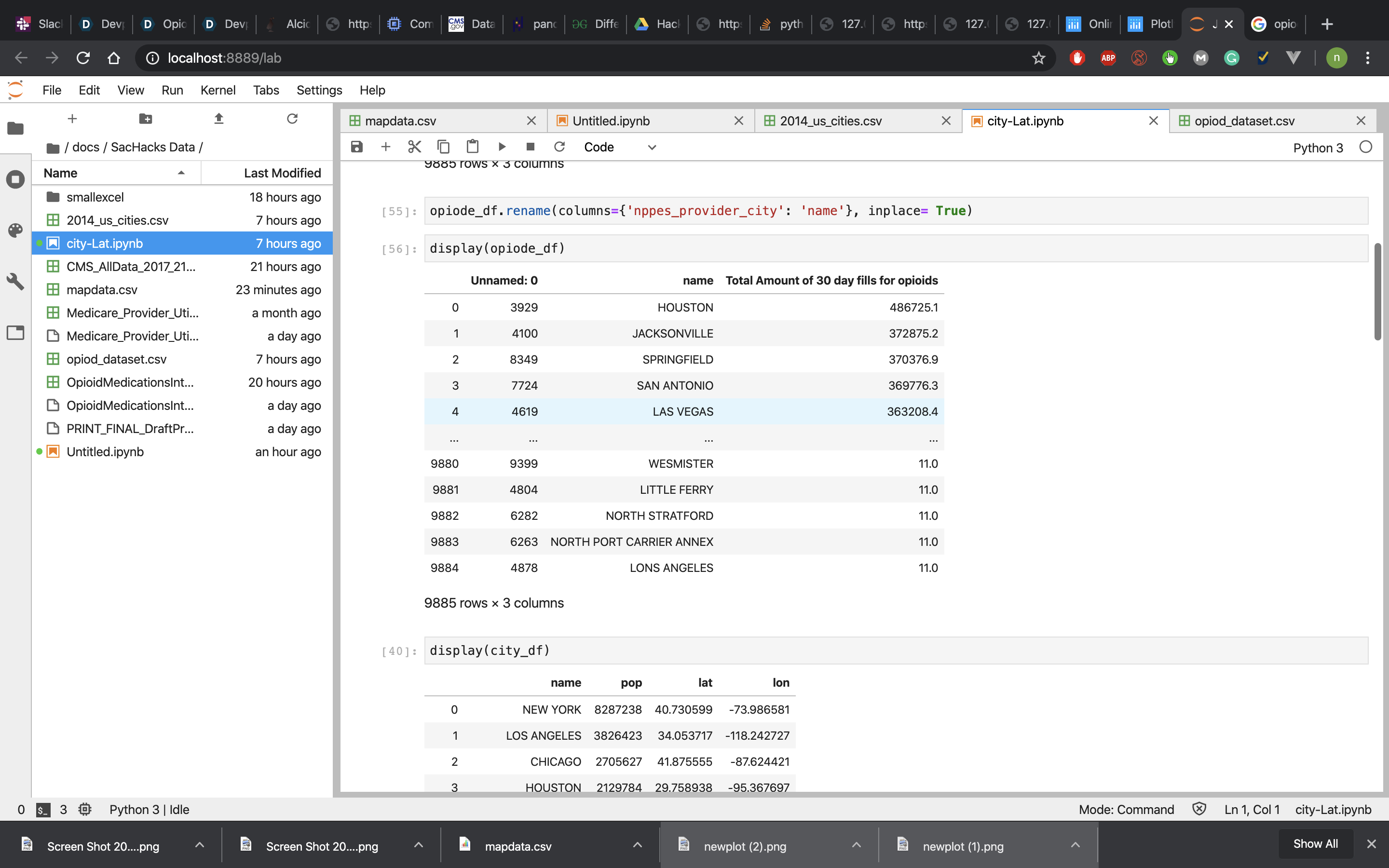This screenshot has height=868, width=1389.
Task: Open the Running Terminals and Kernels sidebar
Action: pyautogui.click(x=15, y=179)
